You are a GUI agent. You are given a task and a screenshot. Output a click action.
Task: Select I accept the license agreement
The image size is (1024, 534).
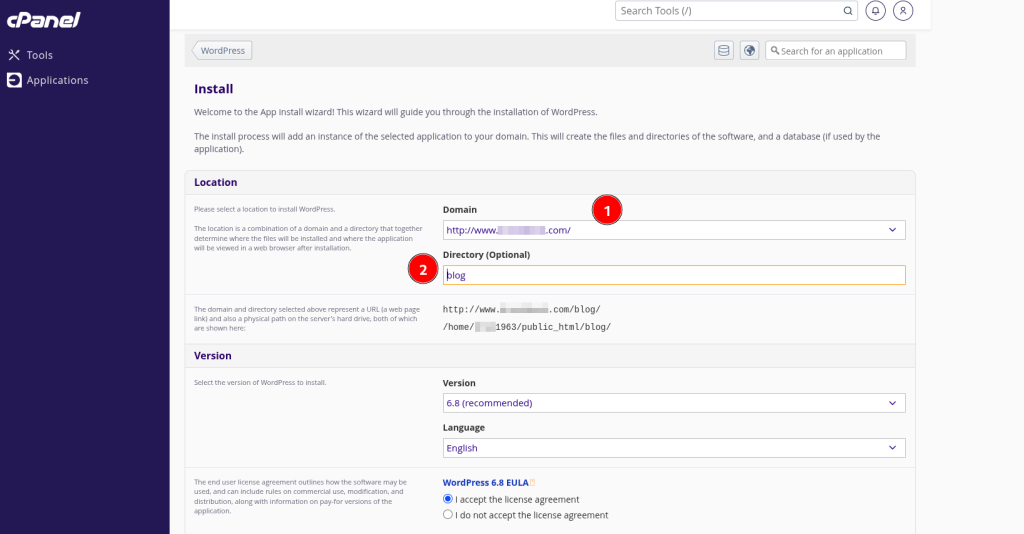coord(447,499)
